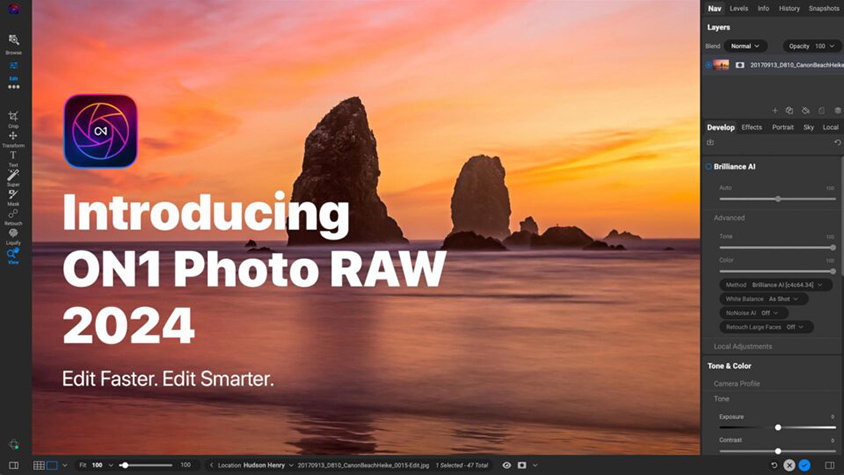Click the Exposure slider handle
The image size is (844, 475).
(778, 427)
